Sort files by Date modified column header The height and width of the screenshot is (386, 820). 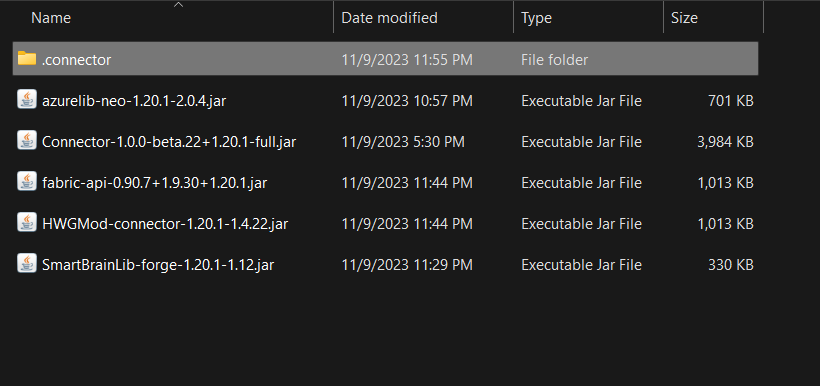coord(389,18)
